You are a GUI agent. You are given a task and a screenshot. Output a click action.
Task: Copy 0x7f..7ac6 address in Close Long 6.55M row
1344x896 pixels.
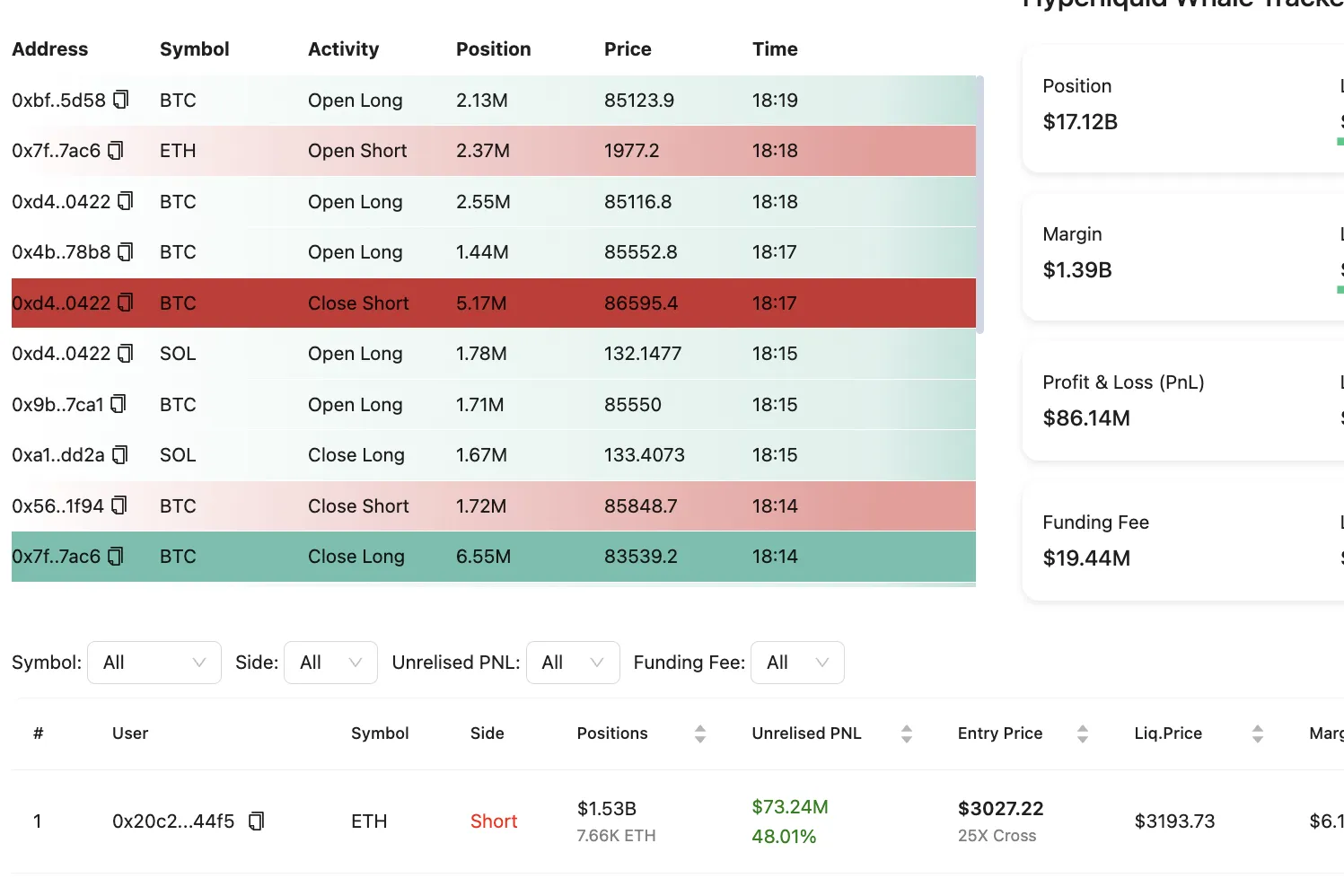116,557
